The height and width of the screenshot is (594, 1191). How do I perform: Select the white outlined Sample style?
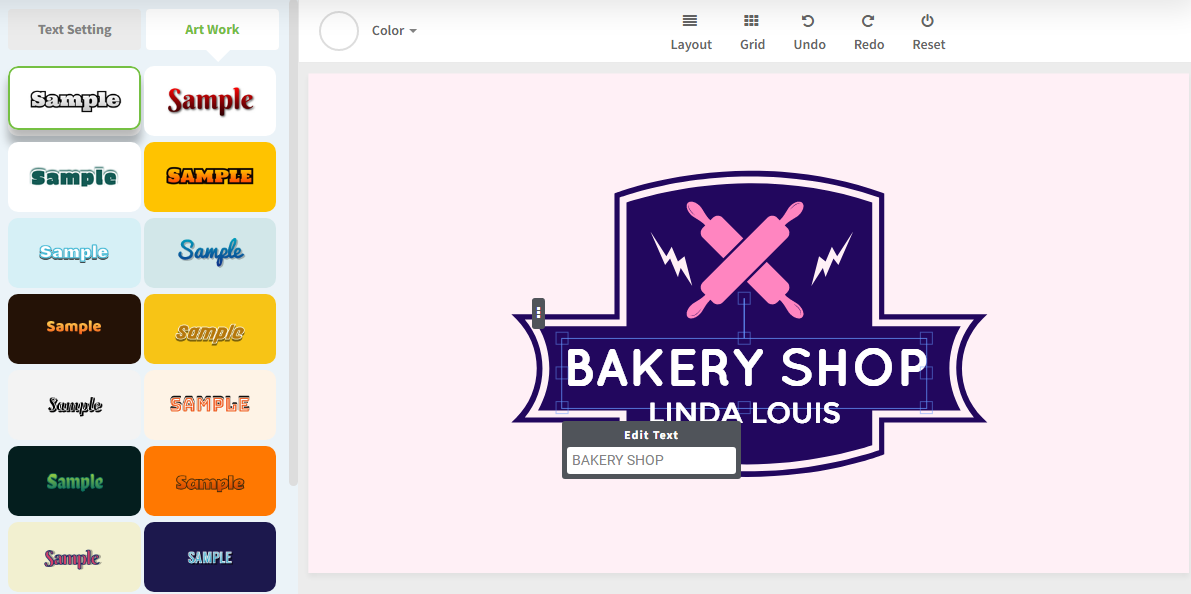point(74,98)
